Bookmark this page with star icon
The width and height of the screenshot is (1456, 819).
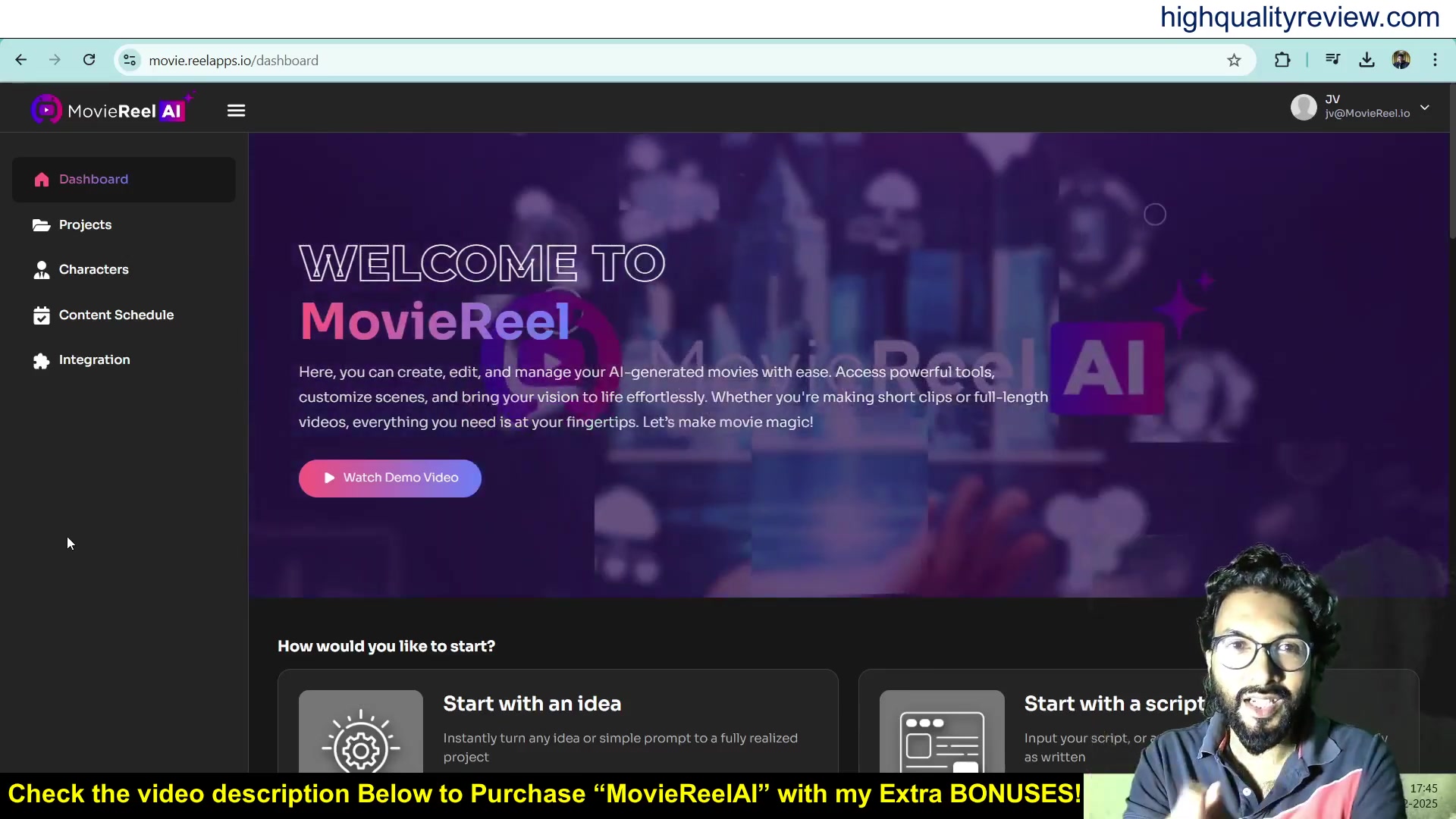(1234, 61)
